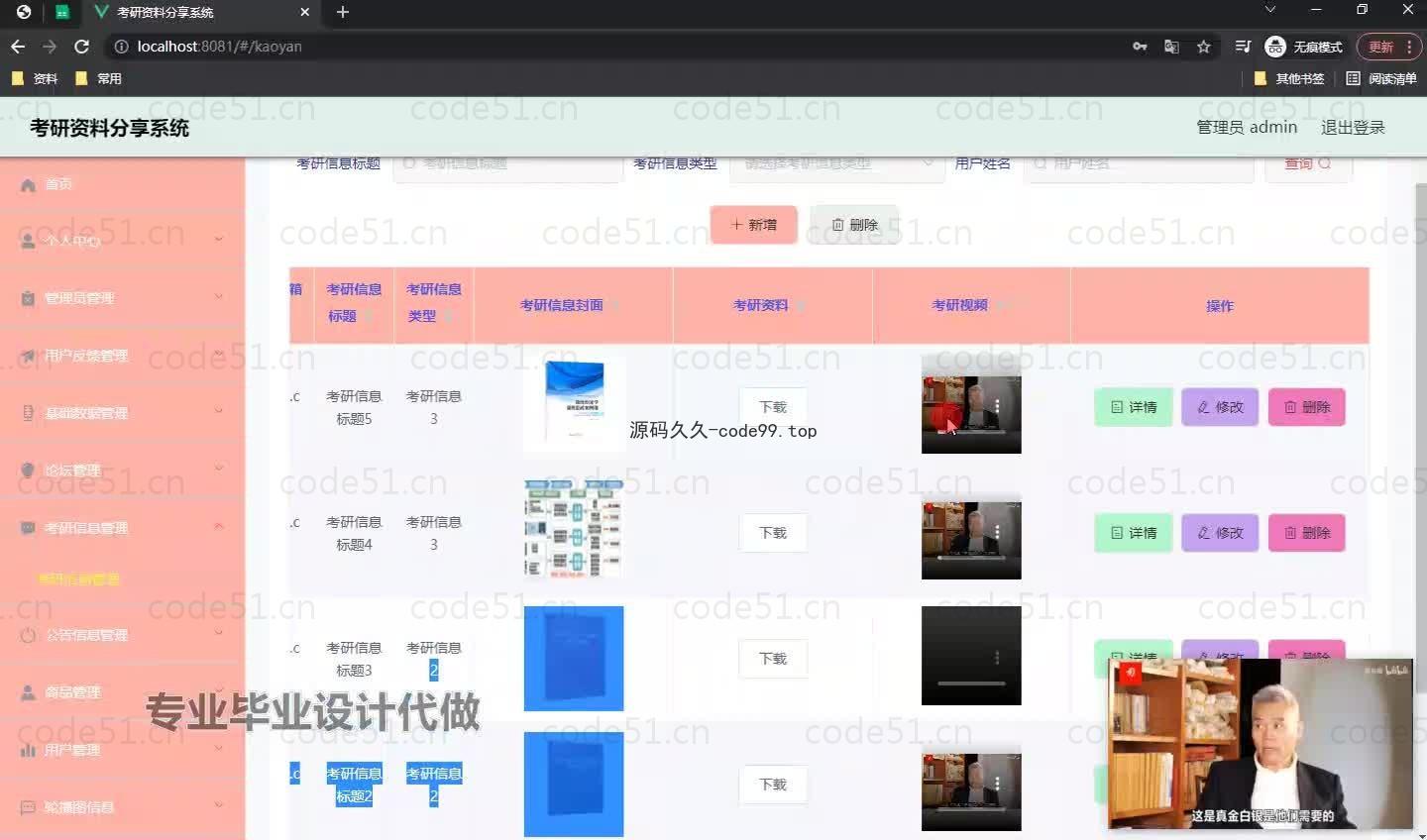Screen dimensions: 1427x840
Task: Click the translate page icon
Action: coord(1171,47)
